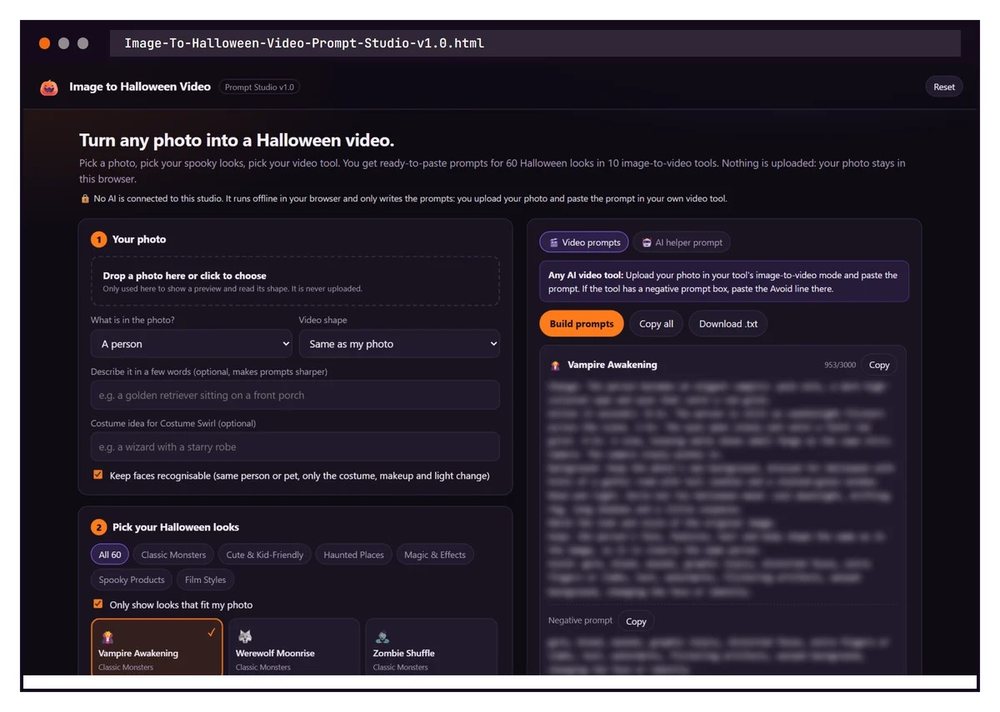The width and height of the screenshot is (1000, 712).
Task: Copy the Vampire Awakening prompt
Action: coord(879,365)
